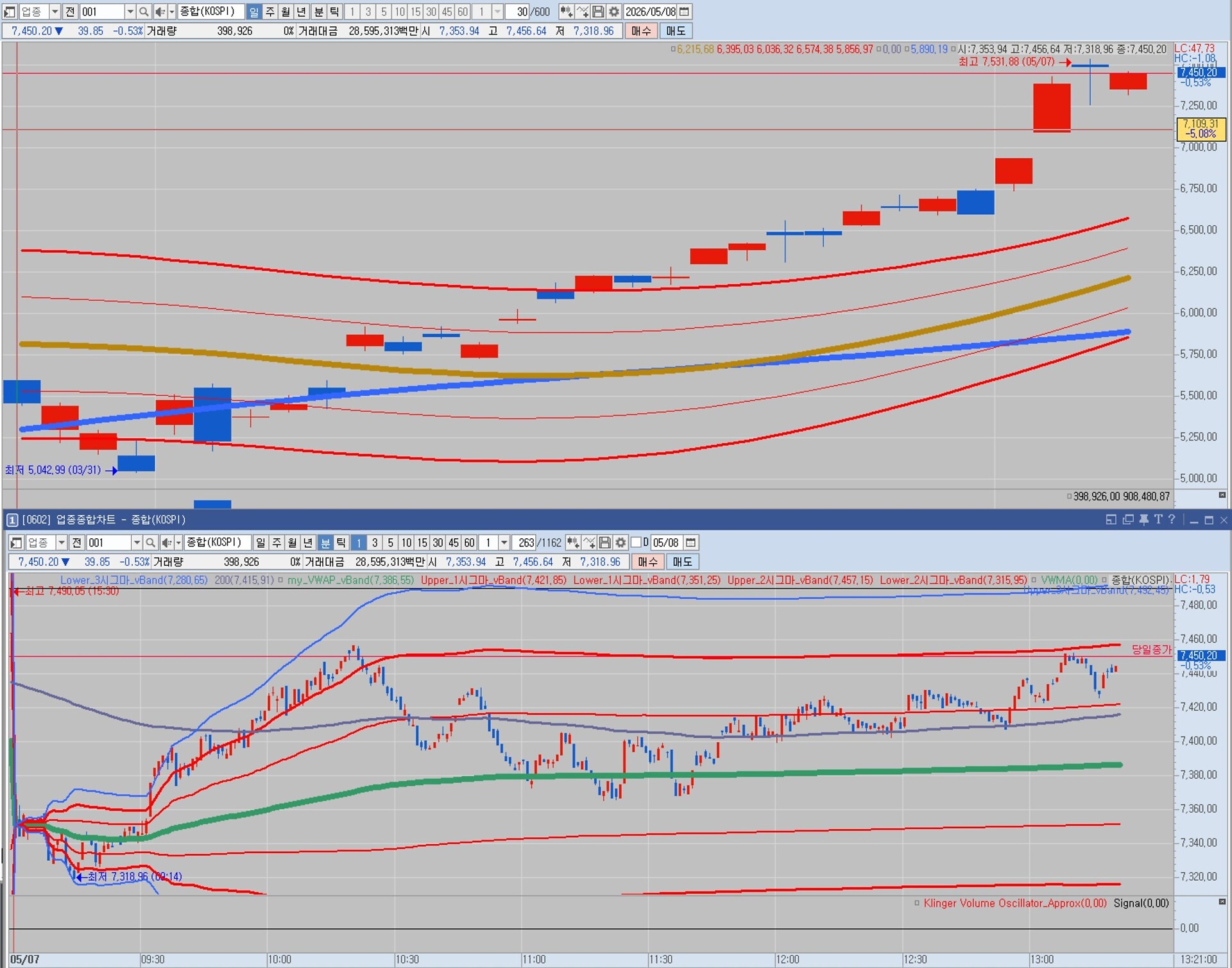Click the yellow 7,109.31 price label on the upper axis
The width and height of the screenshot is (1232, 968).
pyautogui.click(x=1201, y=128)
